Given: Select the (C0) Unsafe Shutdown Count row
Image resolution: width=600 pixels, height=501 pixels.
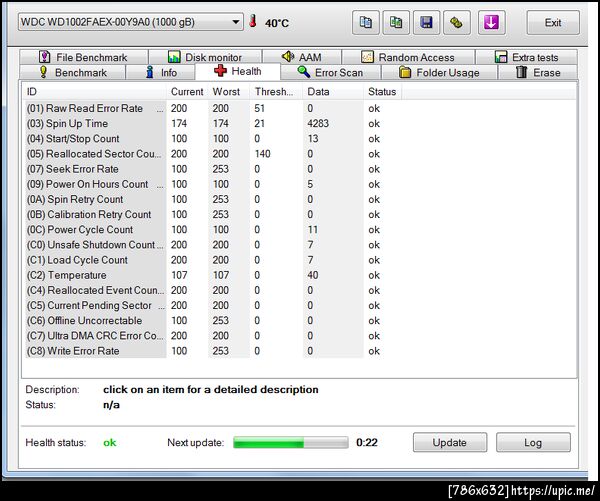Looking at the screenshot, I should [x=212, y=245].
